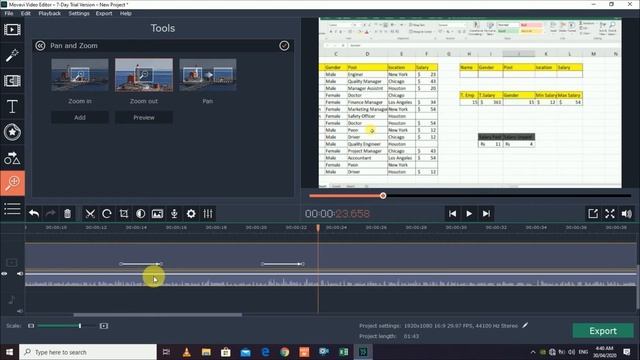Click the Preview button
Viewport: 640px width, 360px height.
[x=144, y=118]
